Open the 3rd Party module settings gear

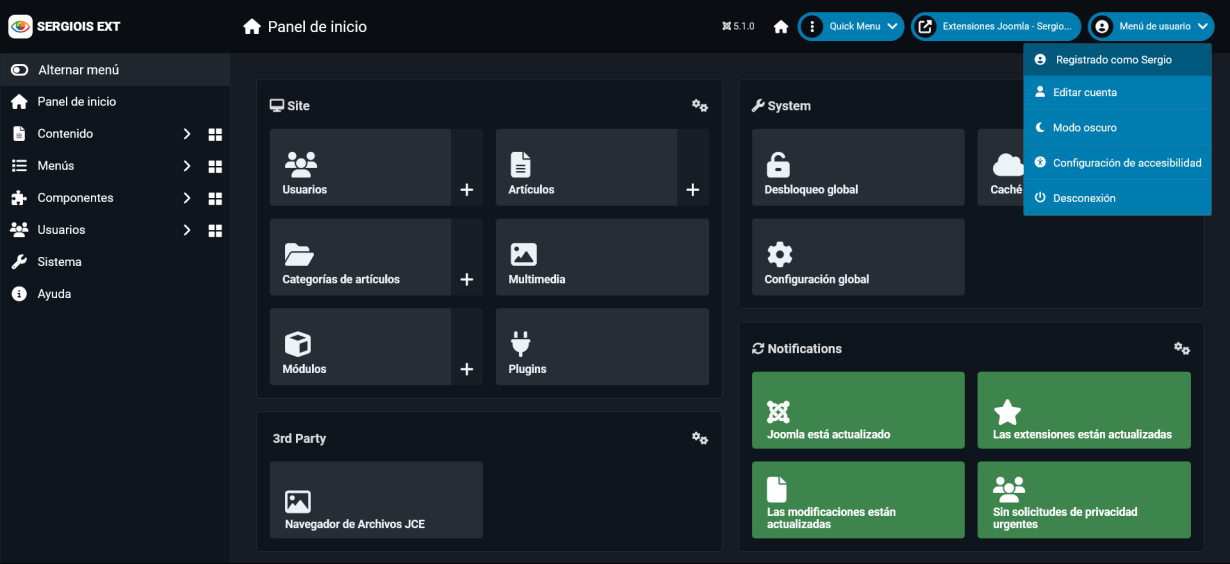(x=700, y=439)
